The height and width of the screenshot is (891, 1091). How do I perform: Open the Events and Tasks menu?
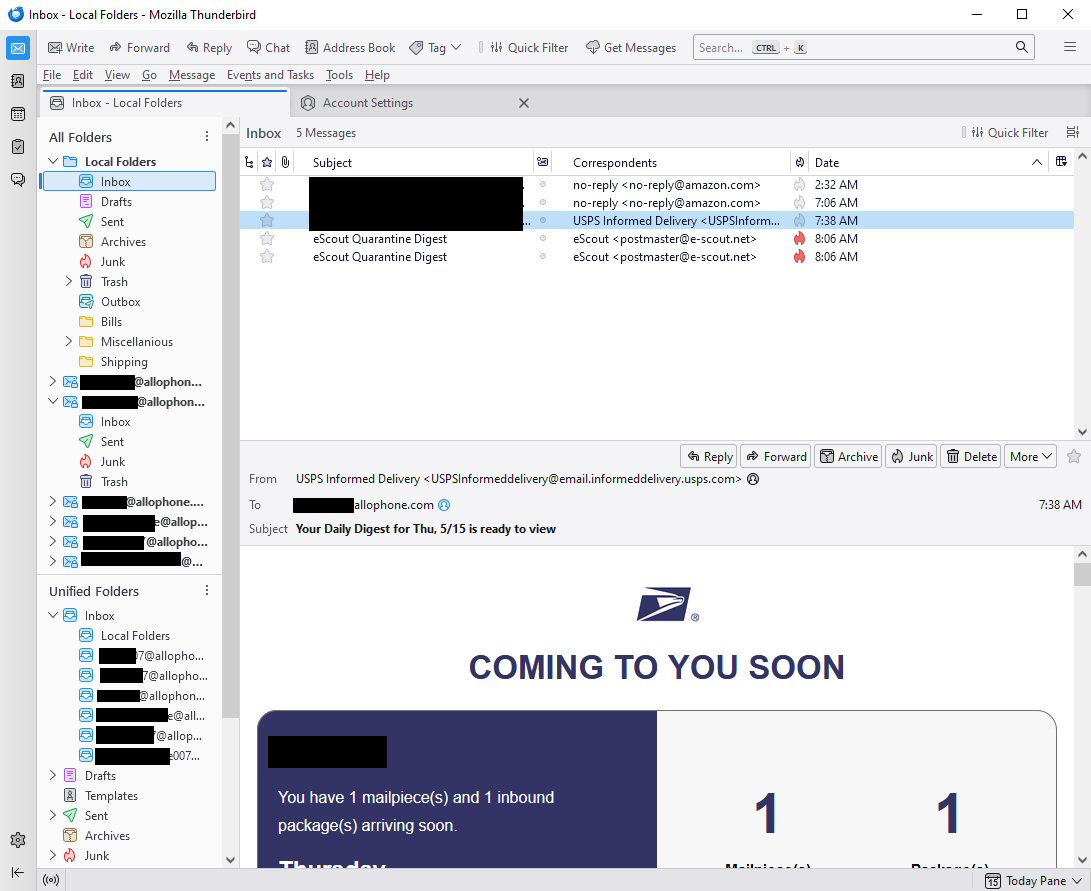click(271, 75)
